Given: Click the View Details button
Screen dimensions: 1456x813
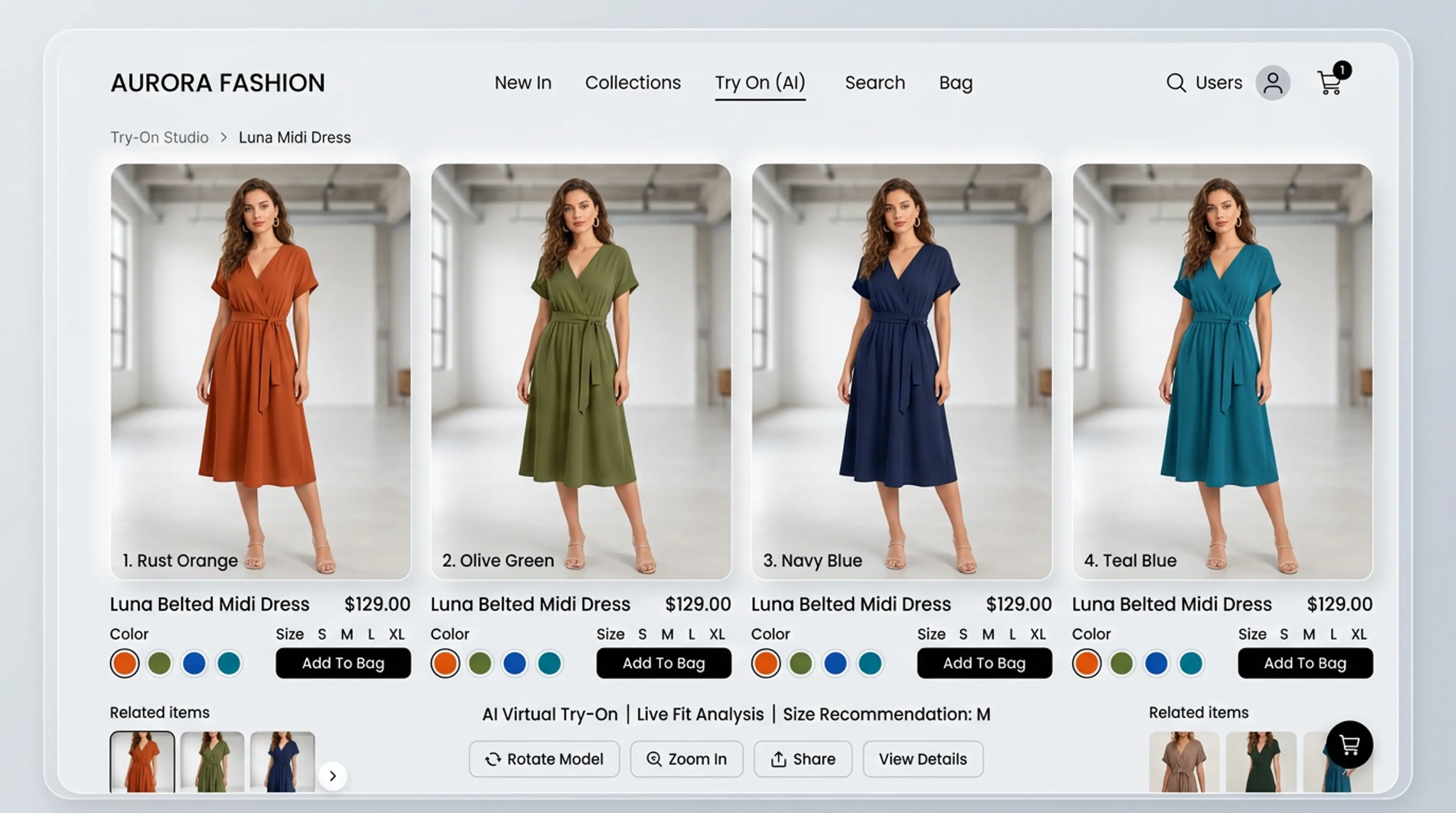Looking at the screenshot, I should point(923,759).
